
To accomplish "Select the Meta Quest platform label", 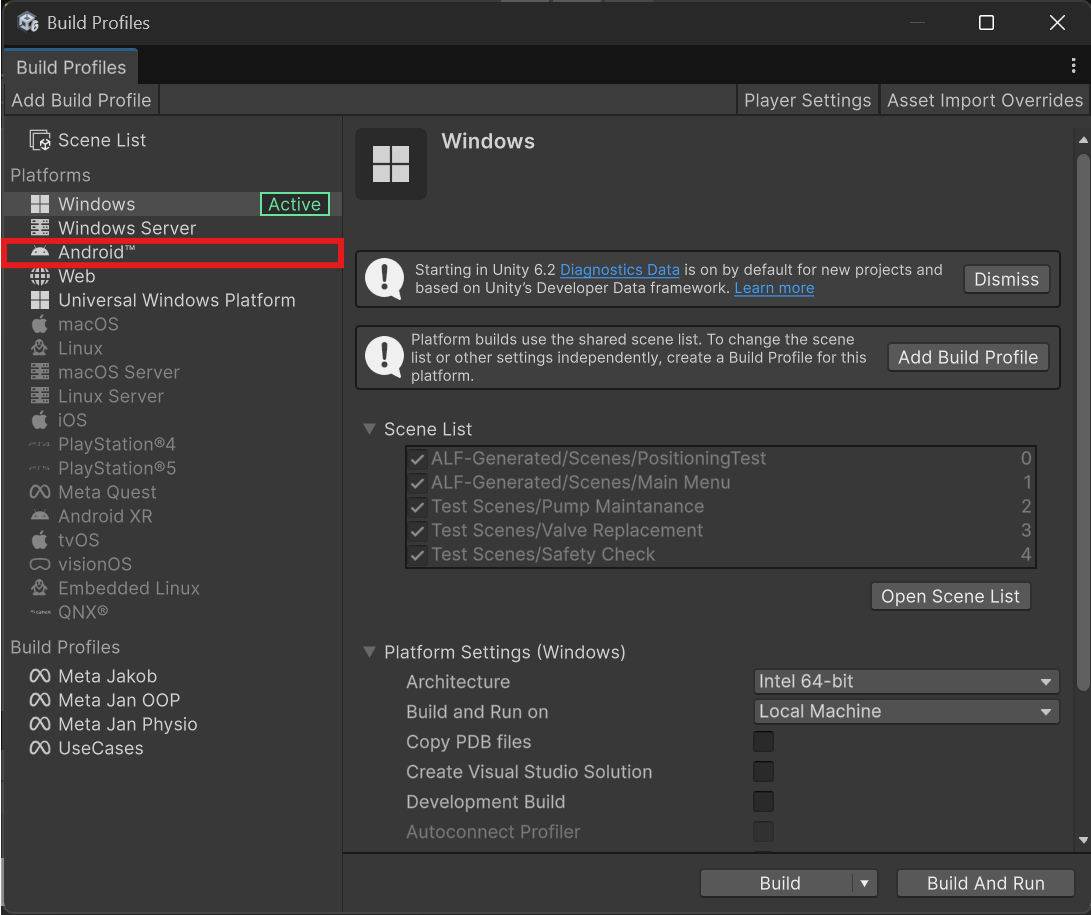I will coord(107,492).
